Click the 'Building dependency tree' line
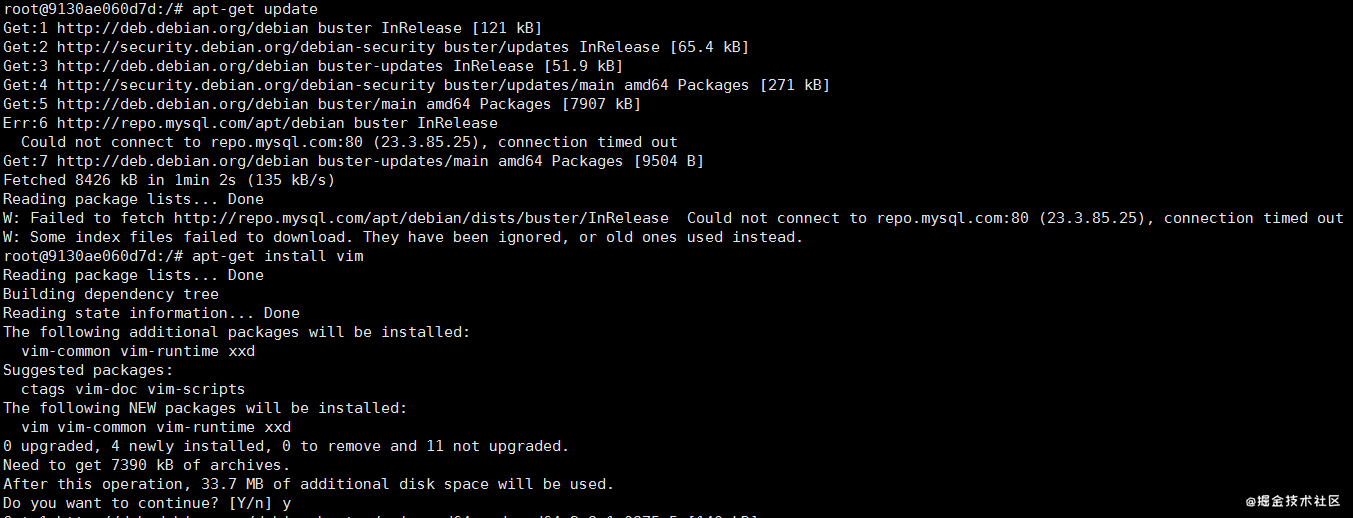The height and width of the screenshot is (518, 1353). tap(111, 294)
